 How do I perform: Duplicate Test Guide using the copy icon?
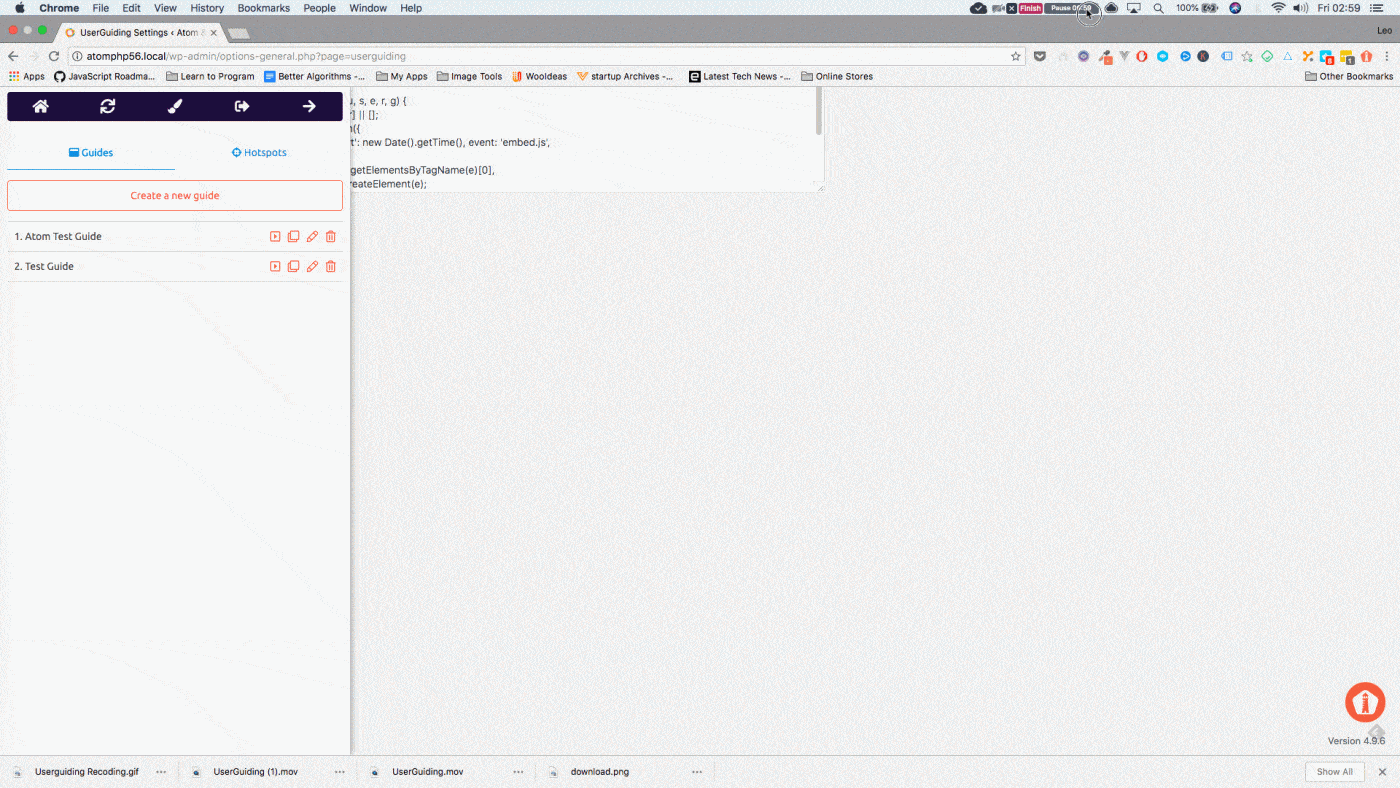click(293, 266)
